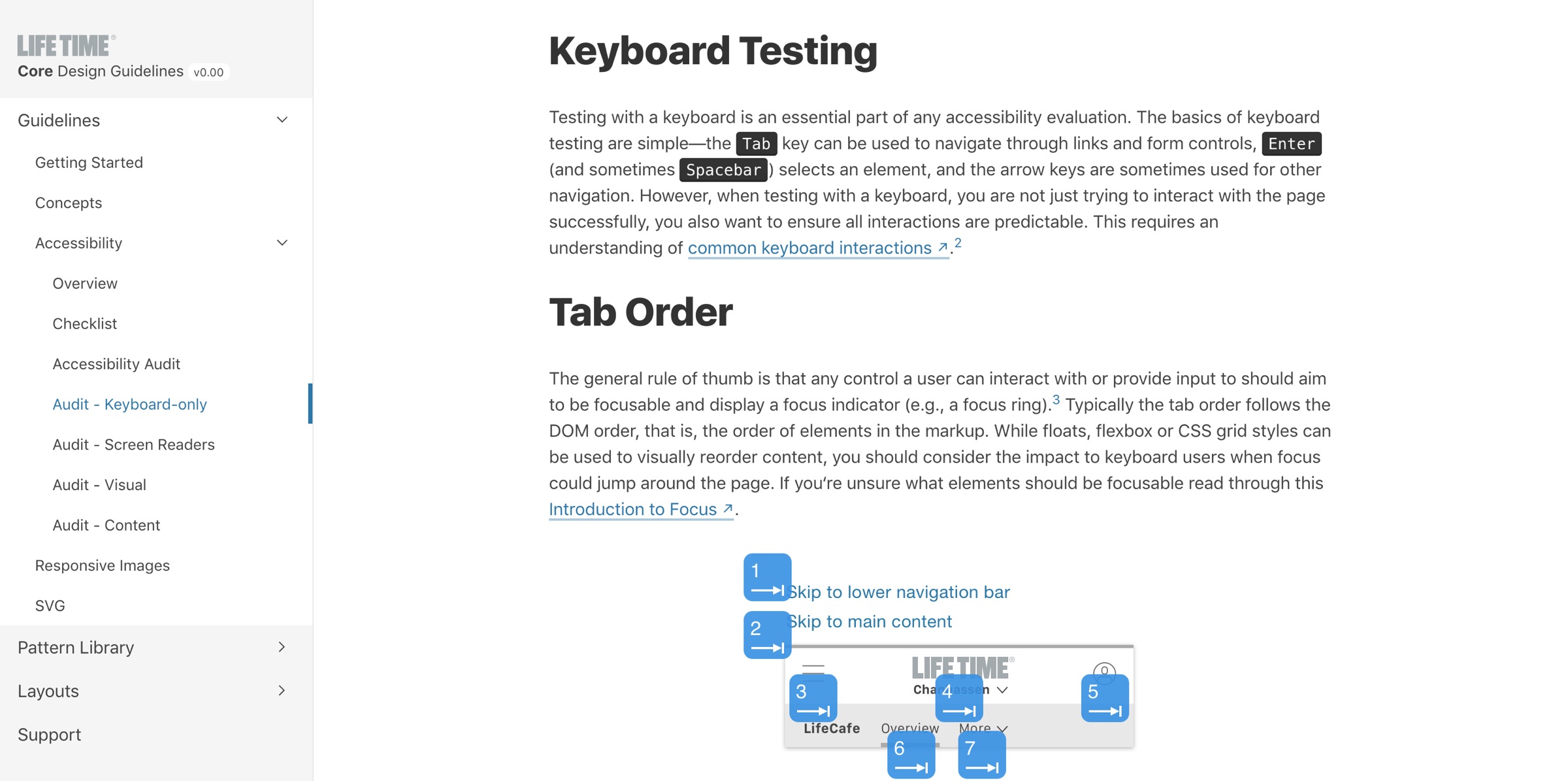Click the Getting Started sidebar item

click(x=88, y=161)
